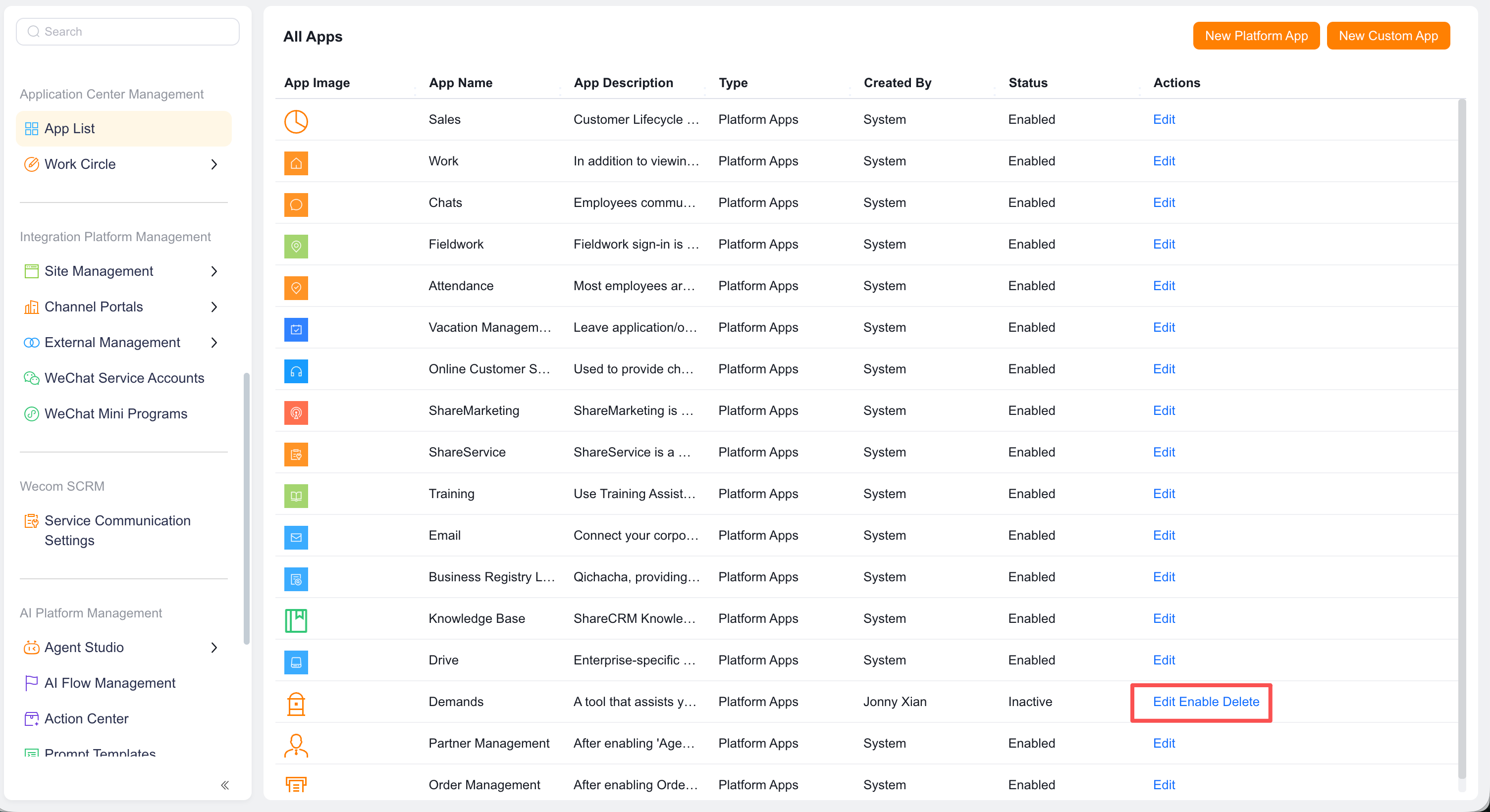Viewport: 1490px width, 812px height.
Task: Edit the Knowledge Base app
Action: click(1164, 618)
